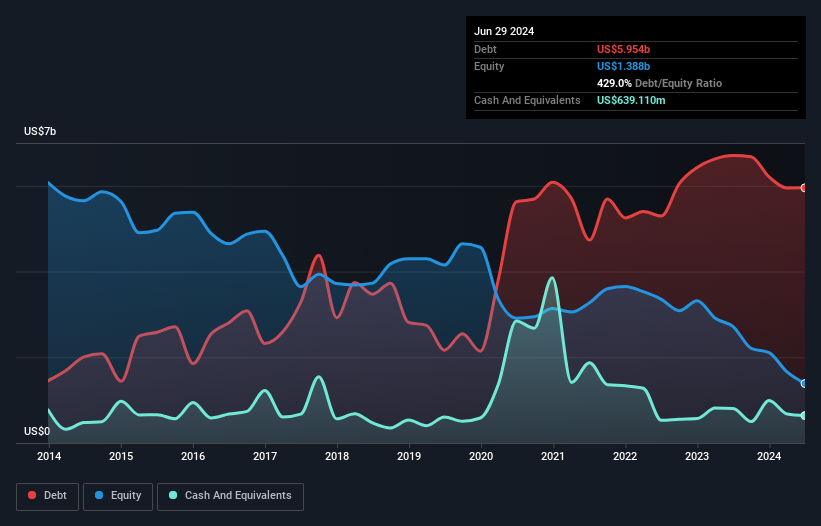
Task: Click the 2022 x-axis label
Action: coord(625,456)
